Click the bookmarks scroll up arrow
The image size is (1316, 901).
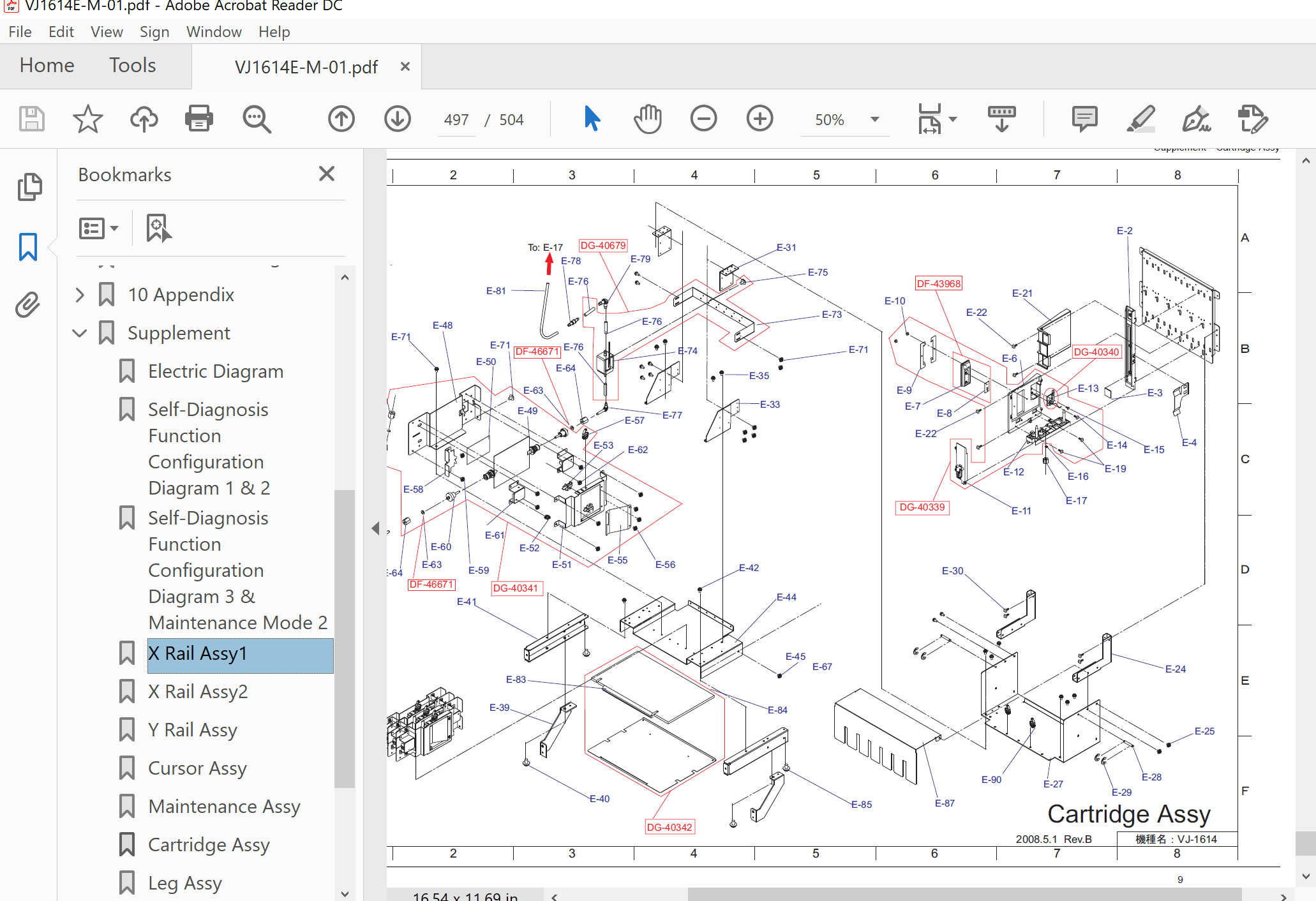[345, 277]
